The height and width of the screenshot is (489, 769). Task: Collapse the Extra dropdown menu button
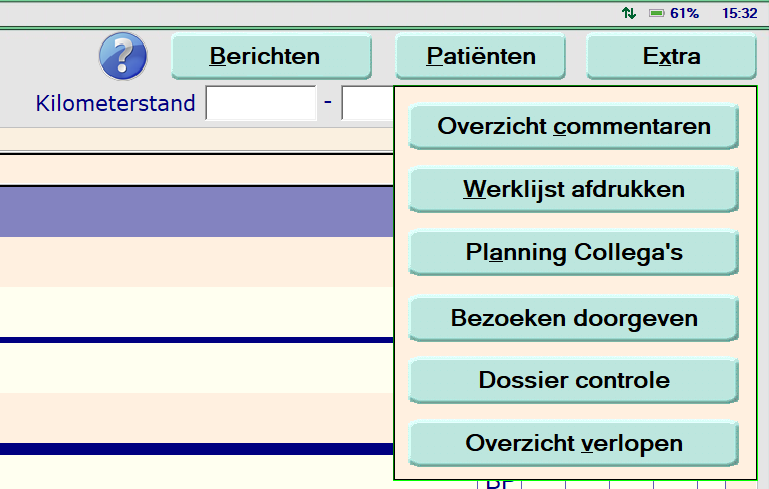pyautogui.click(x=671, y=56)
